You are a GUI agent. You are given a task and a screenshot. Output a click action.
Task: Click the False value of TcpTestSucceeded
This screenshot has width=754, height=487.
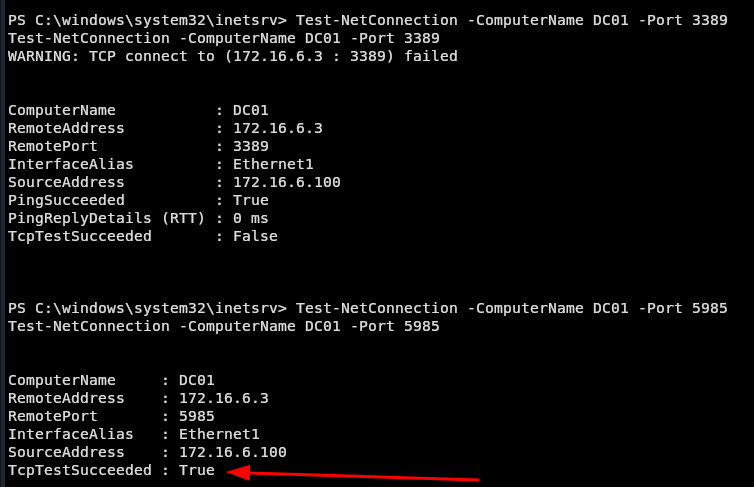255,236
